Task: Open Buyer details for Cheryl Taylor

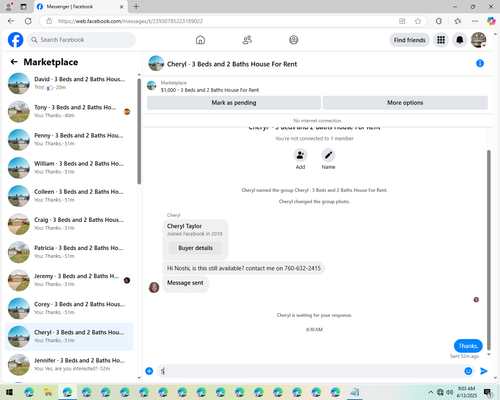Action: pos(195,248)
